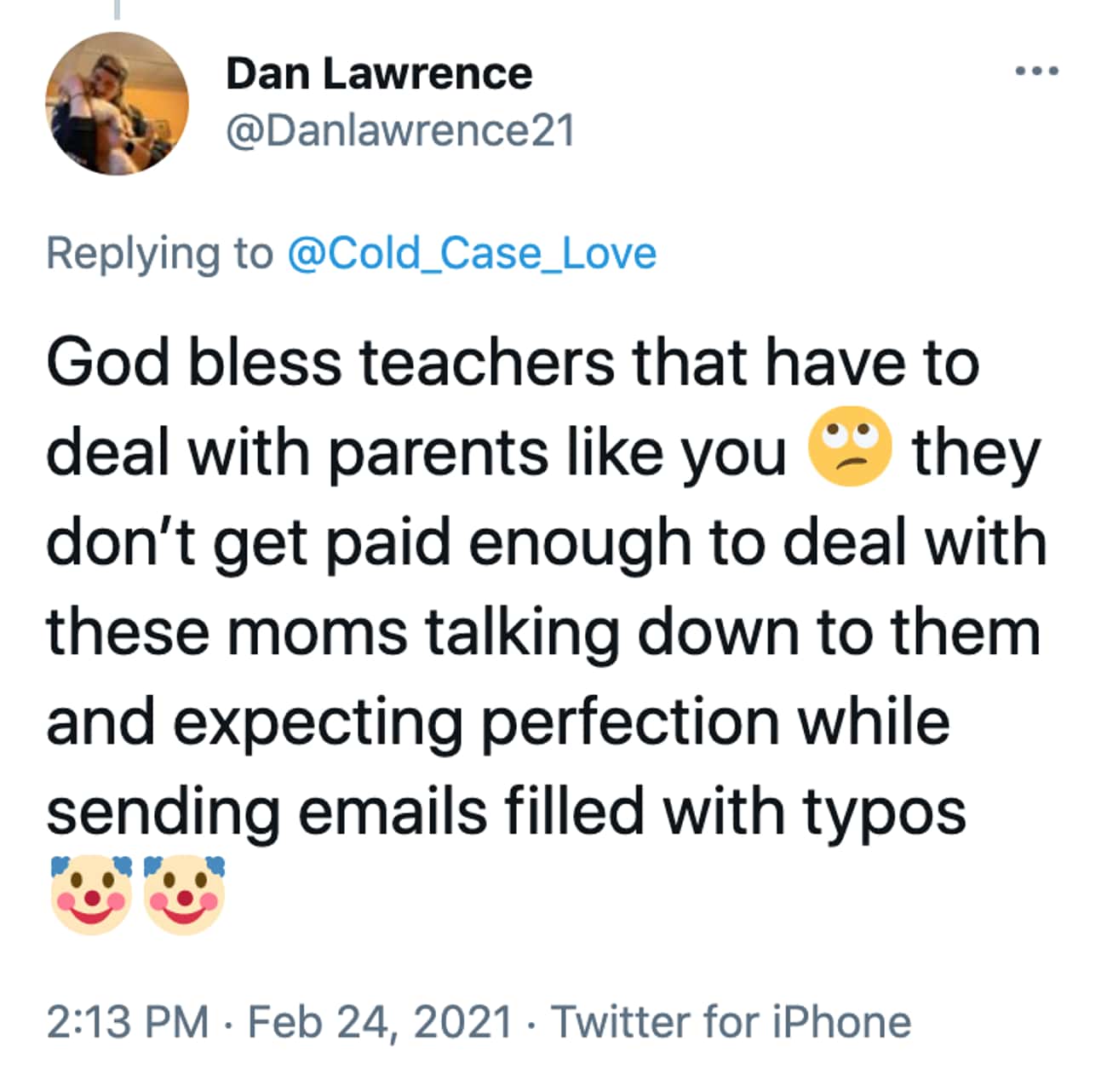This screenshot has width=1107, height=1092.
Task: Open the @Cold_Case_Love mention link
Action: [472, 254]
